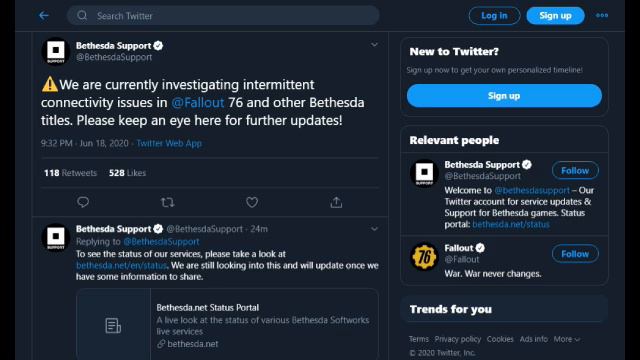Open Bethesda Support avatar on main tweet
Viewport: 640px width, 360px height.
(x=56, y=51)
